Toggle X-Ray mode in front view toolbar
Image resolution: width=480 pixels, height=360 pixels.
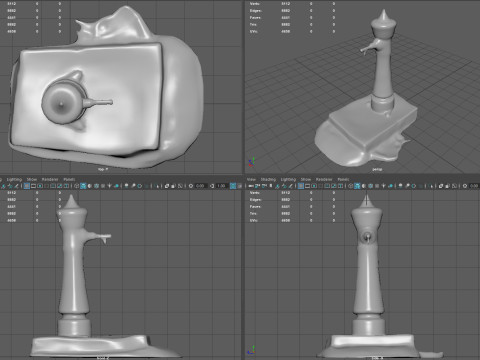(441, 186)
